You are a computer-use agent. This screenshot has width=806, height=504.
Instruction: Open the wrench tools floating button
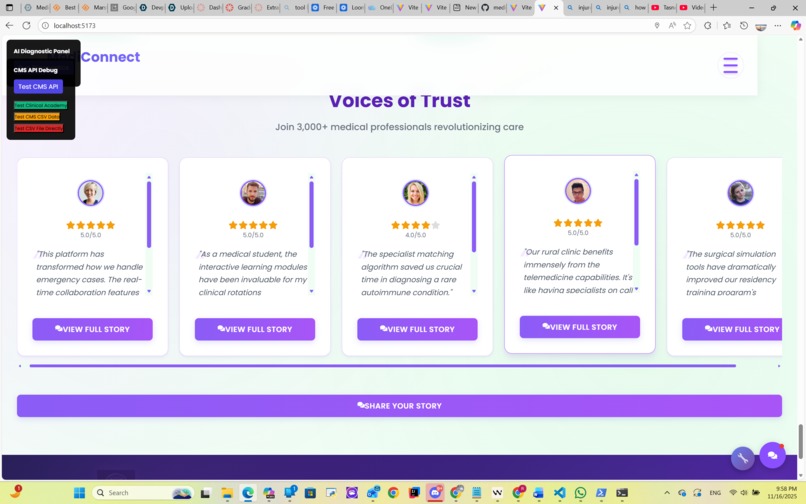click(x=742, y=458)
